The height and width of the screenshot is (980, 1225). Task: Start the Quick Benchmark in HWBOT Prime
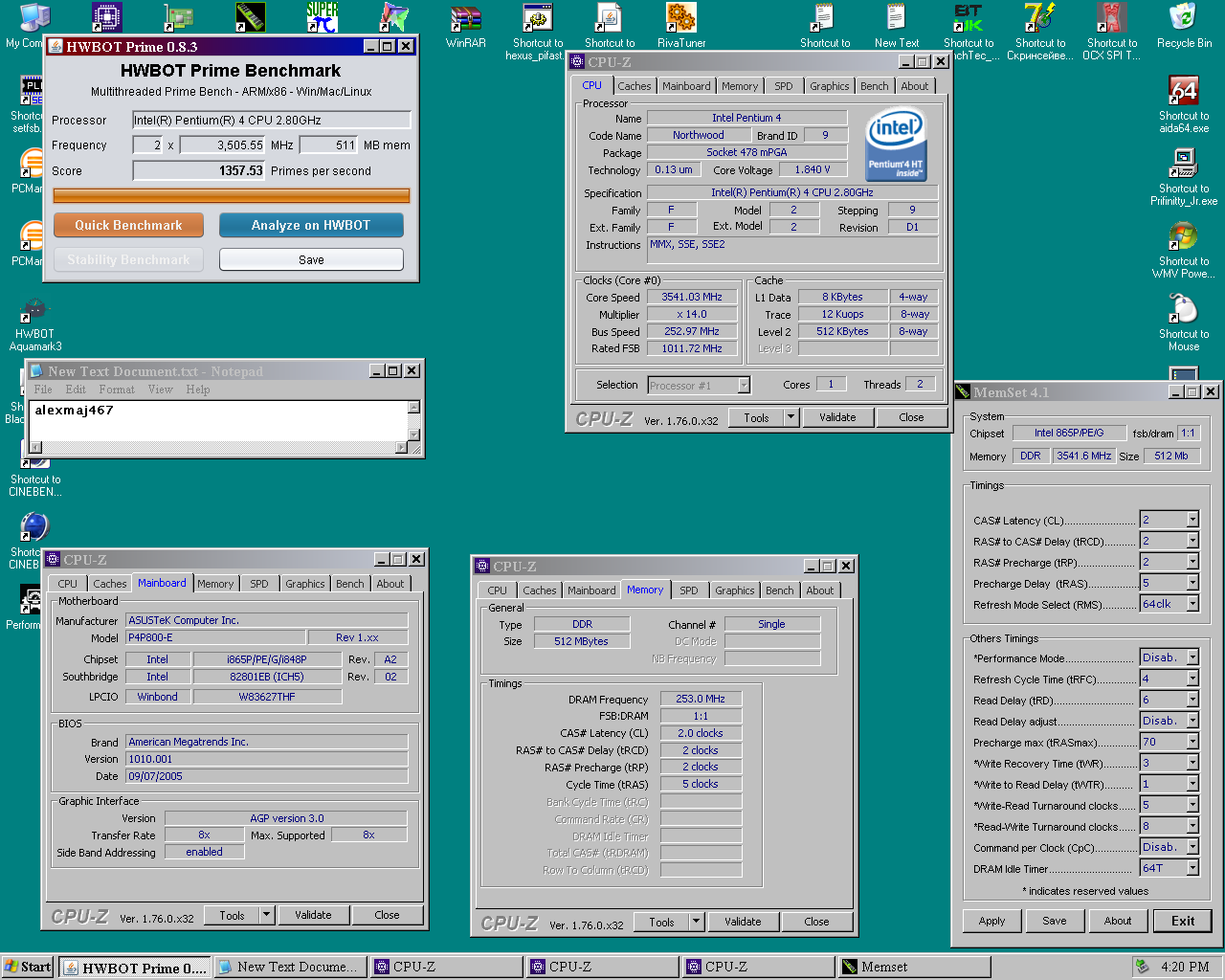128,225
